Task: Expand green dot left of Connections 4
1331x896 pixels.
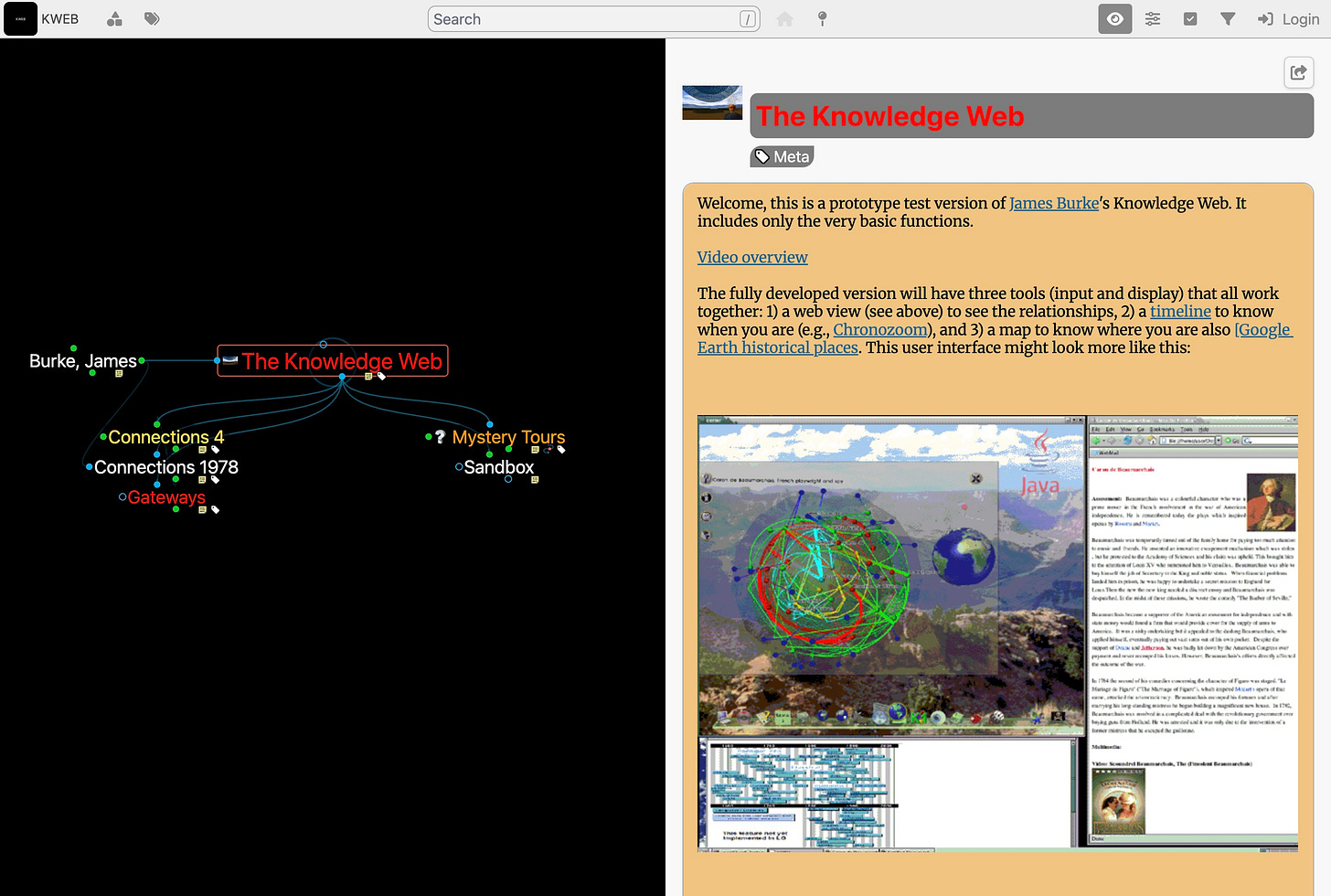Action: pos(102,437)
